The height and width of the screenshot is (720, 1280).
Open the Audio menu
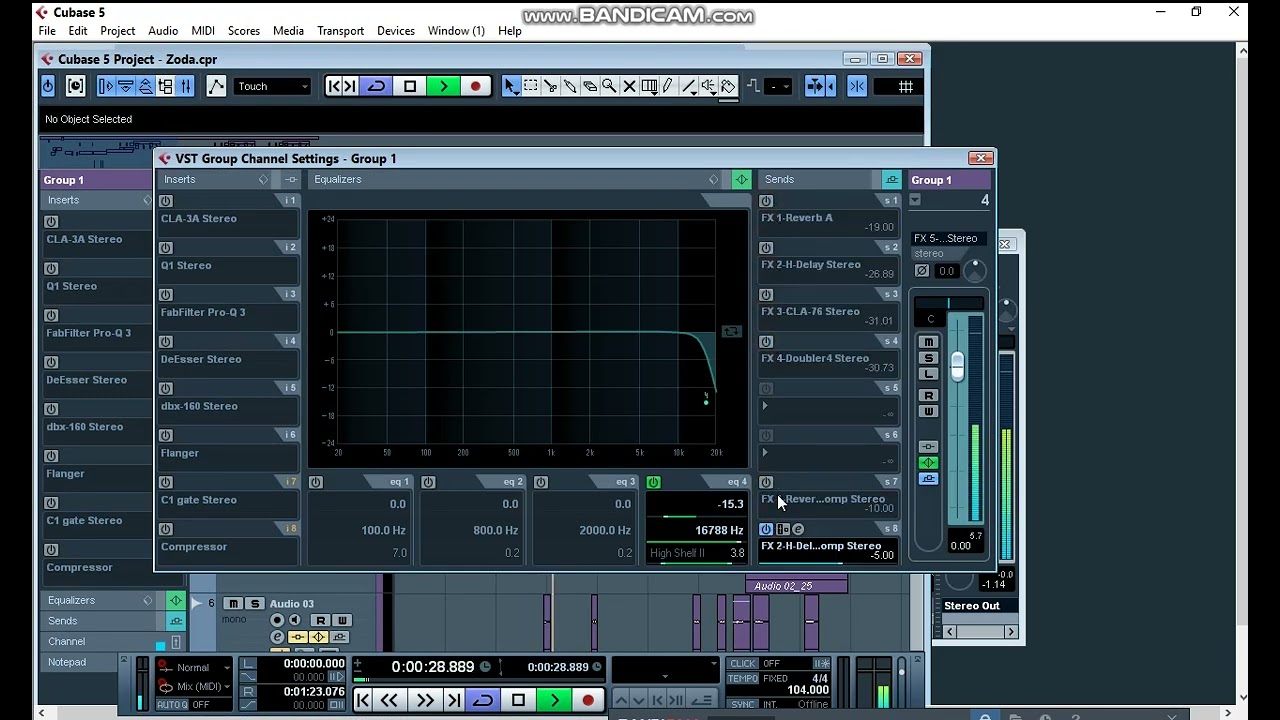click(x=163, y=31)
